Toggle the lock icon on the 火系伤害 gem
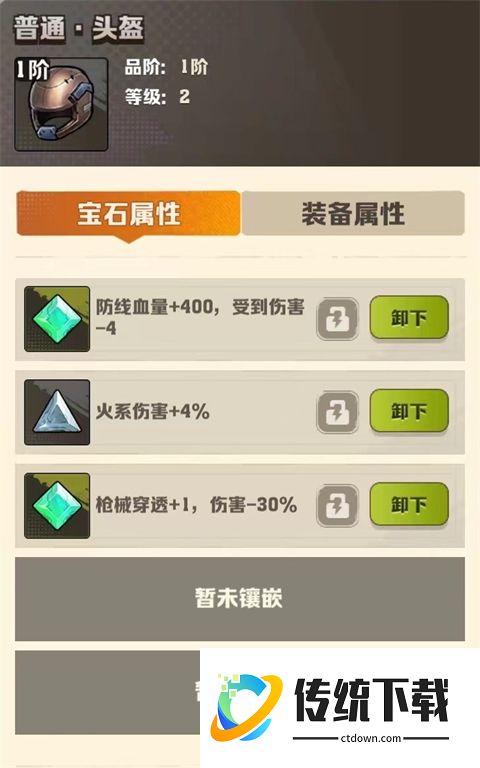This screenshot has width=480, height=768. [337, 412]
